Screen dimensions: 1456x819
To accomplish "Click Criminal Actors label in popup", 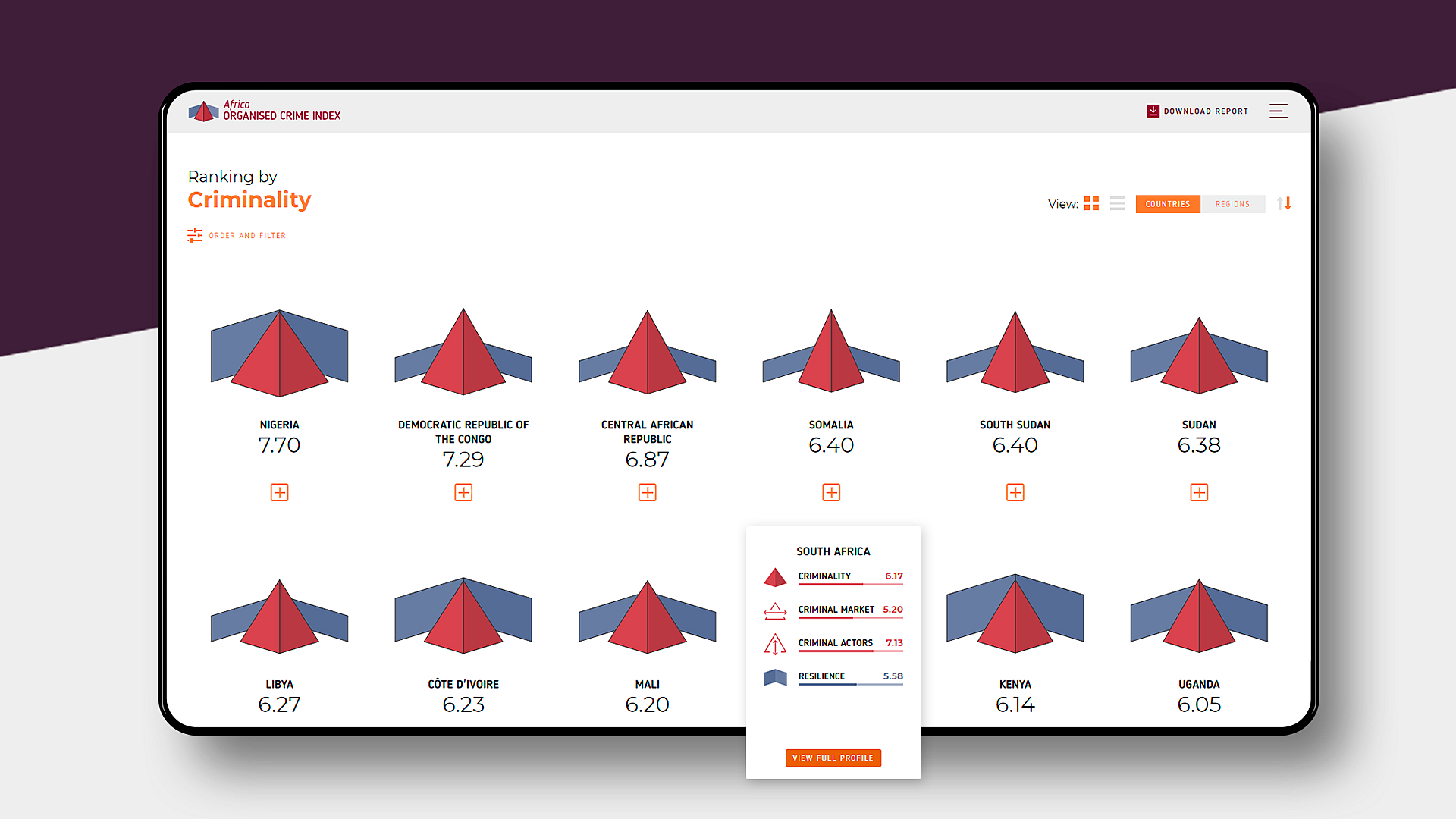I will 836,643.
